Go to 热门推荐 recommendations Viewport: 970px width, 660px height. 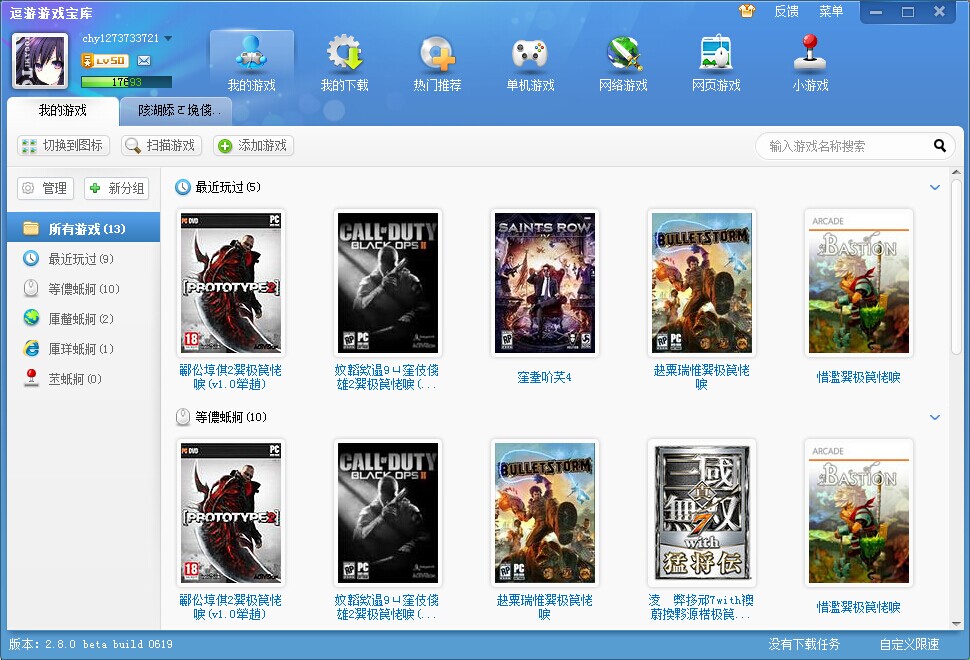point(437,64)
